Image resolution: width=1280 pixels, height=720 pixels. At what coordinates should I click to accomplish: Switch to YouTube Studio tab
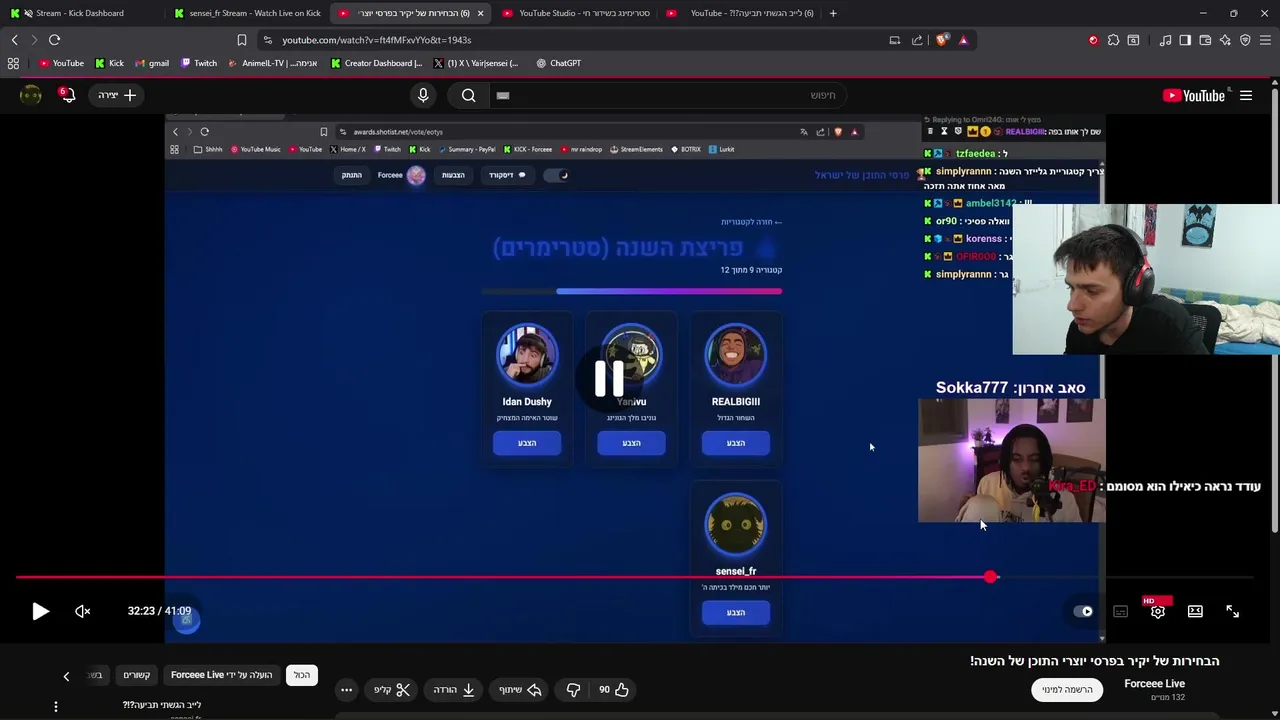tap(575, 13)
